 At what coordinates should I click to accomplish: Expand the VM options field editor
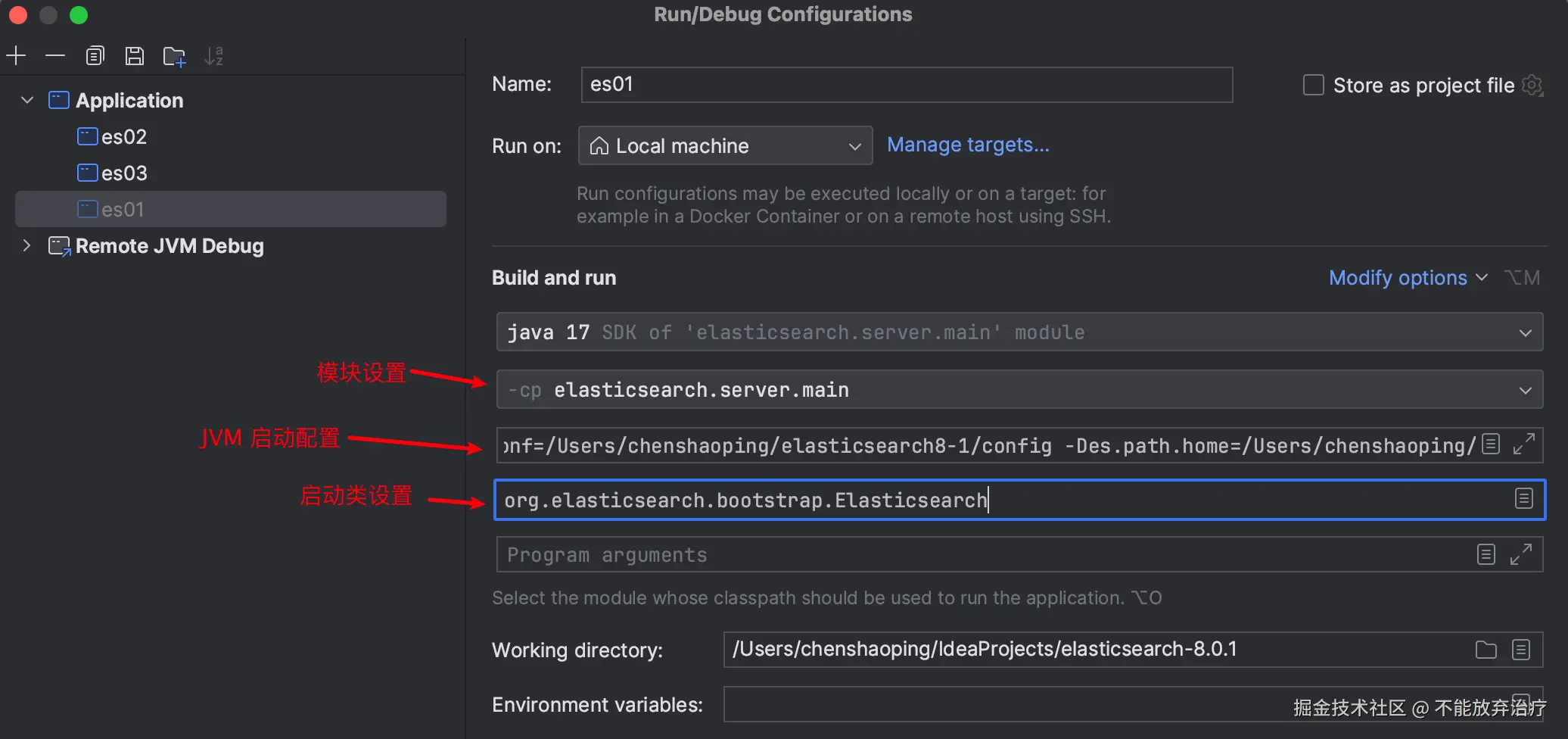pos(1523,444)
